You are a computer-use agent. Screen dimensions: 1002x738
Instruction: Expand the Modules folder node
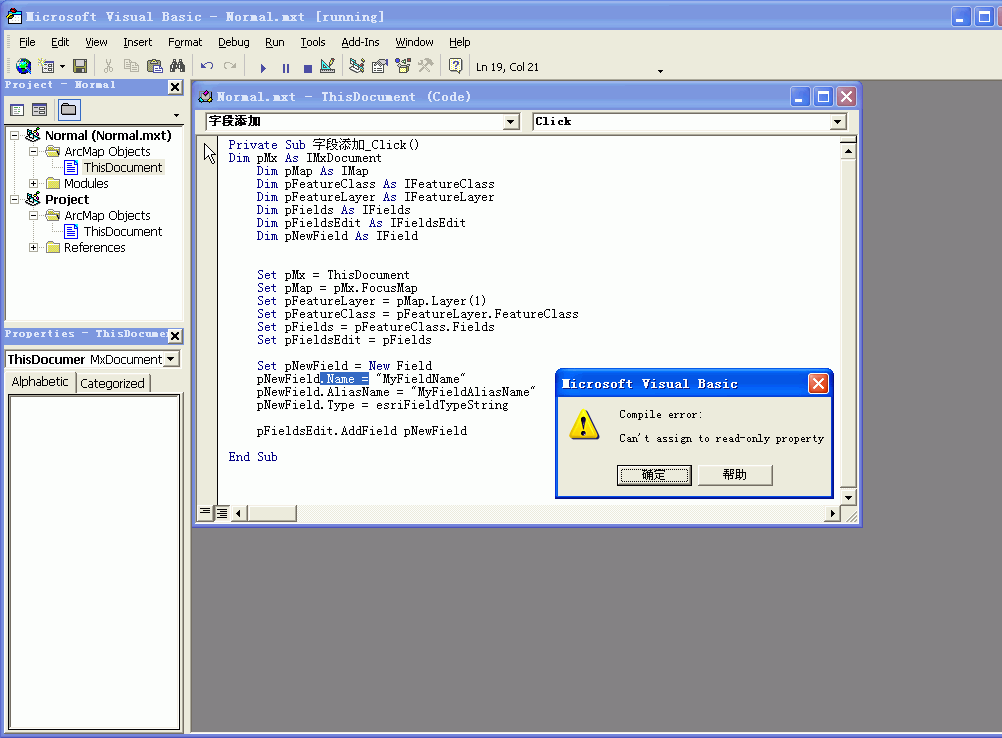[x=33, y=183]
